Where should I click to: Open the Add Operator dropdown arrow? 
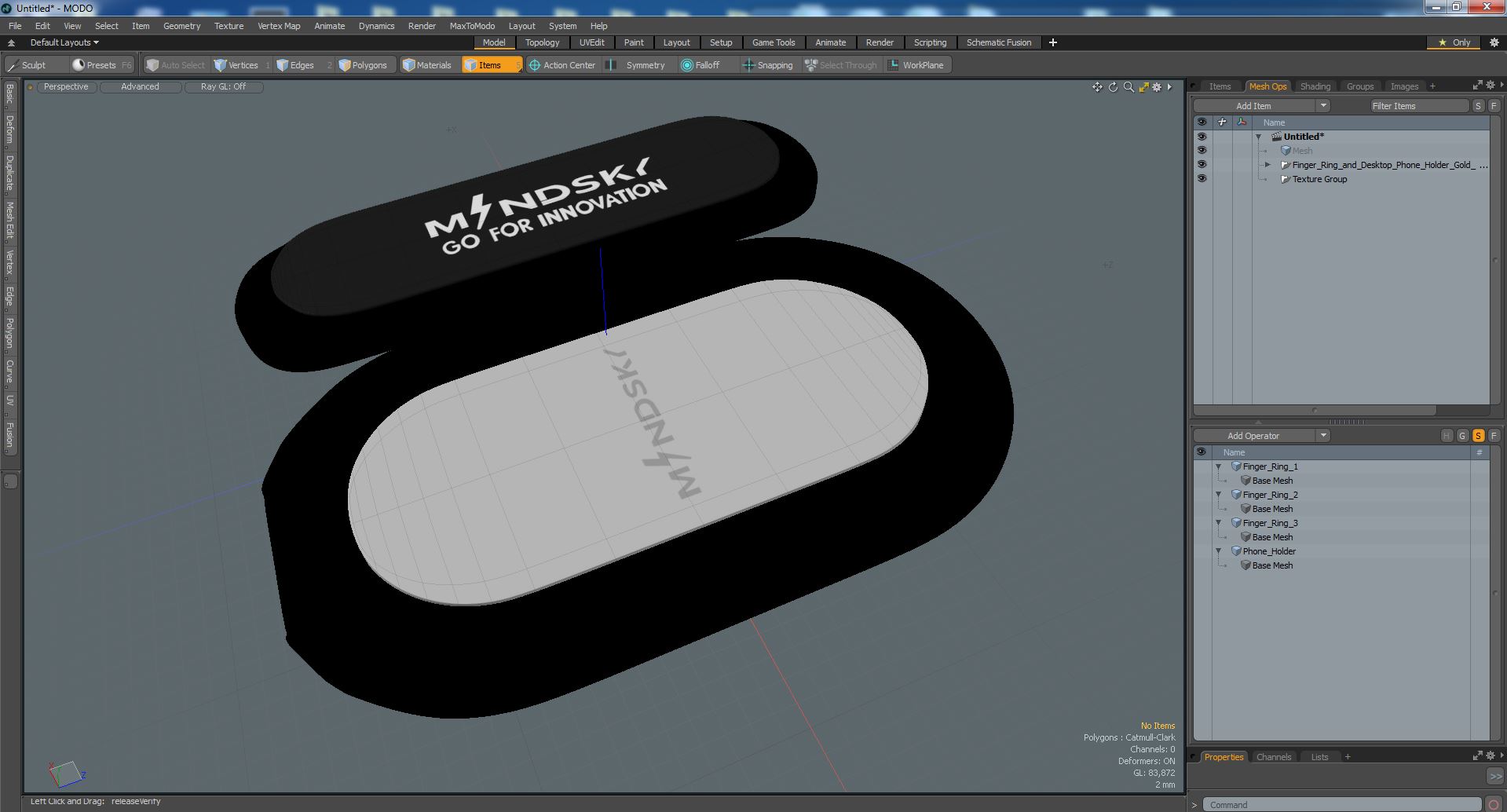(x=1323, y=436)
